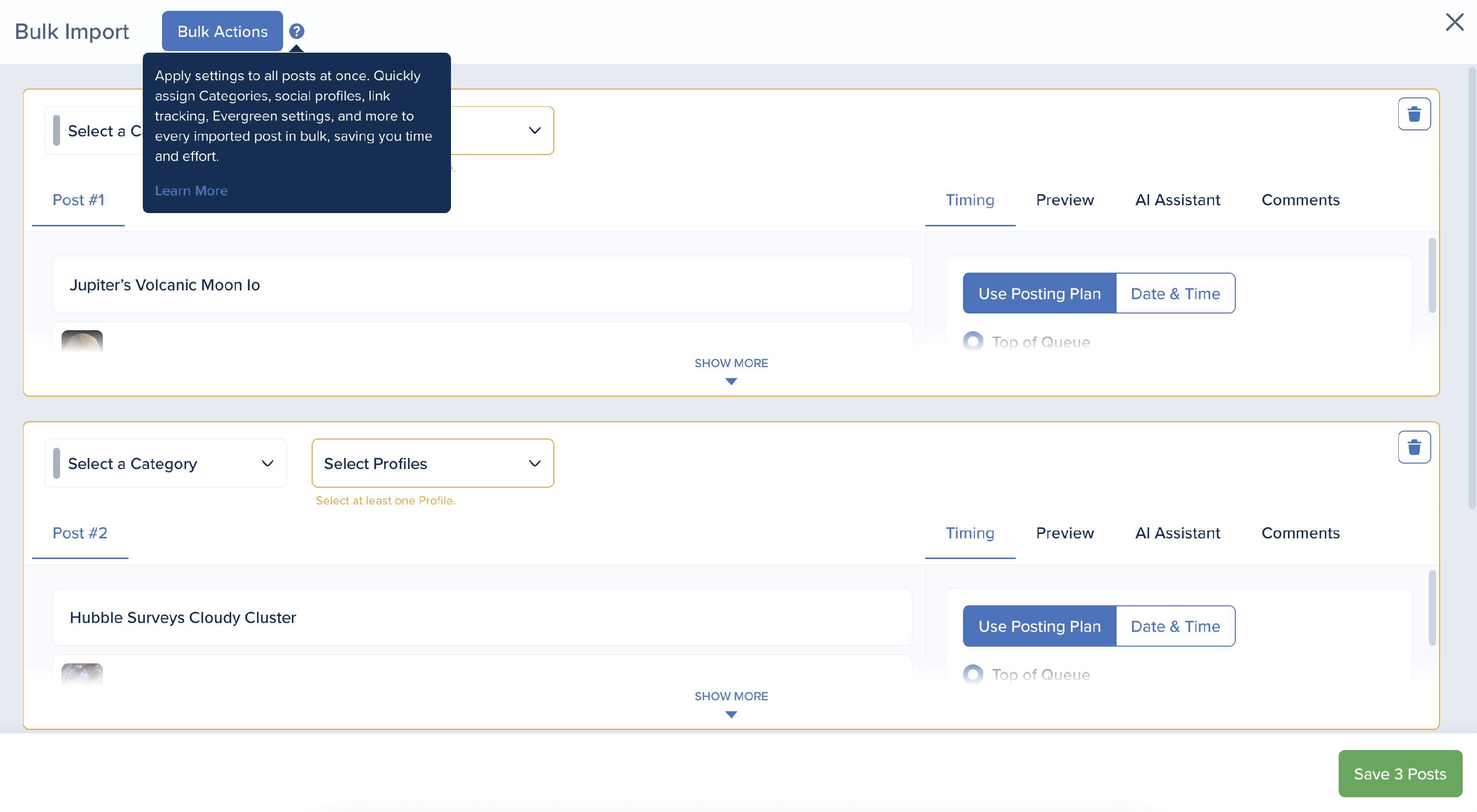
Task: Click the Hubble post image thumbnail
Action: [82, 674]
